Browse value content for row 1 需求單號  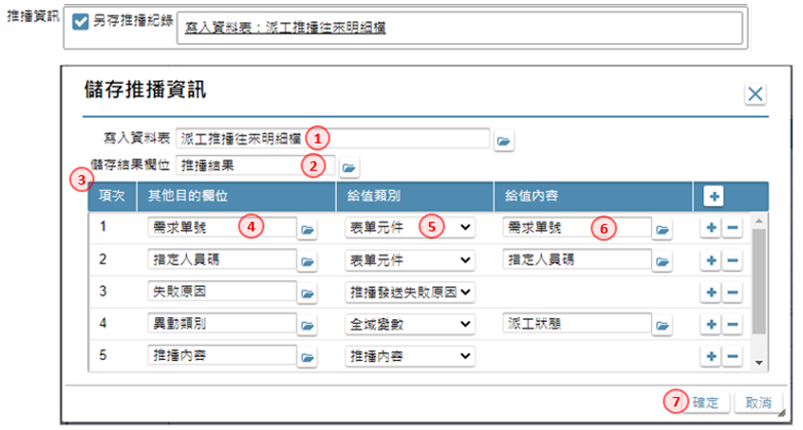[x=662, y=230]
